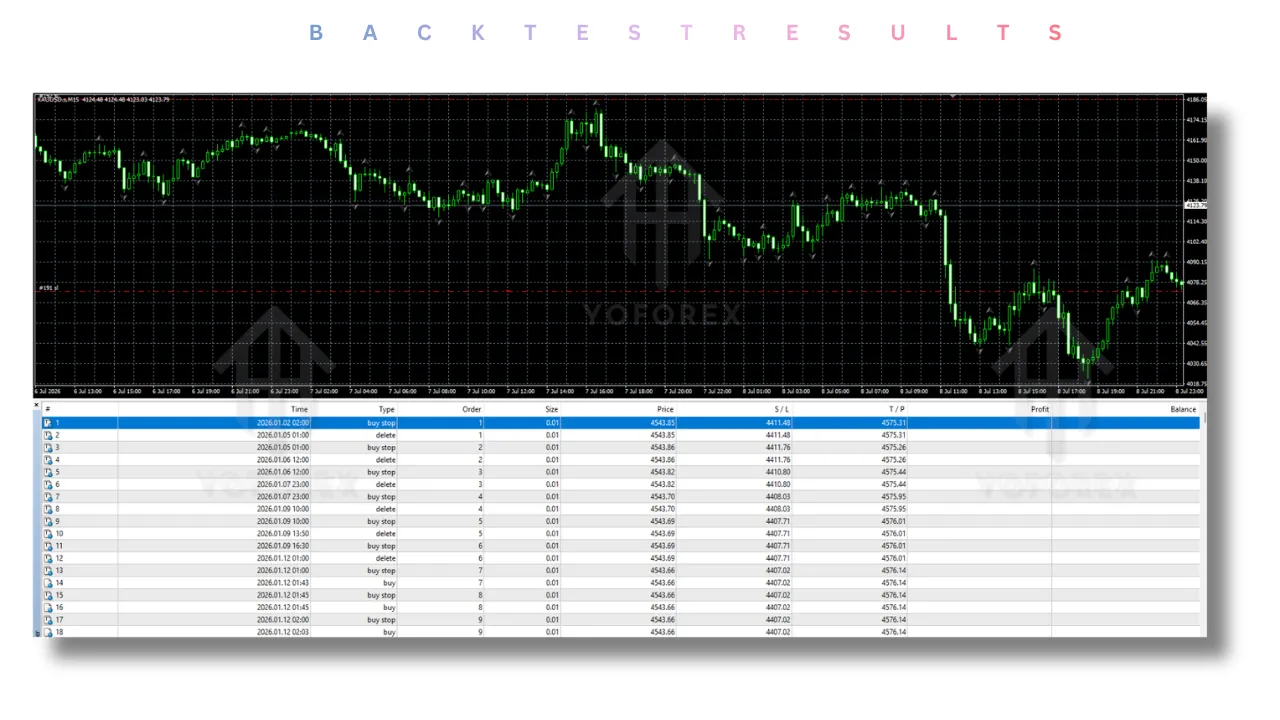Viewport: 1280px width, 720px height.
Task: Click S/L value 4411.76 in row 3
Action: click(778, 448)
